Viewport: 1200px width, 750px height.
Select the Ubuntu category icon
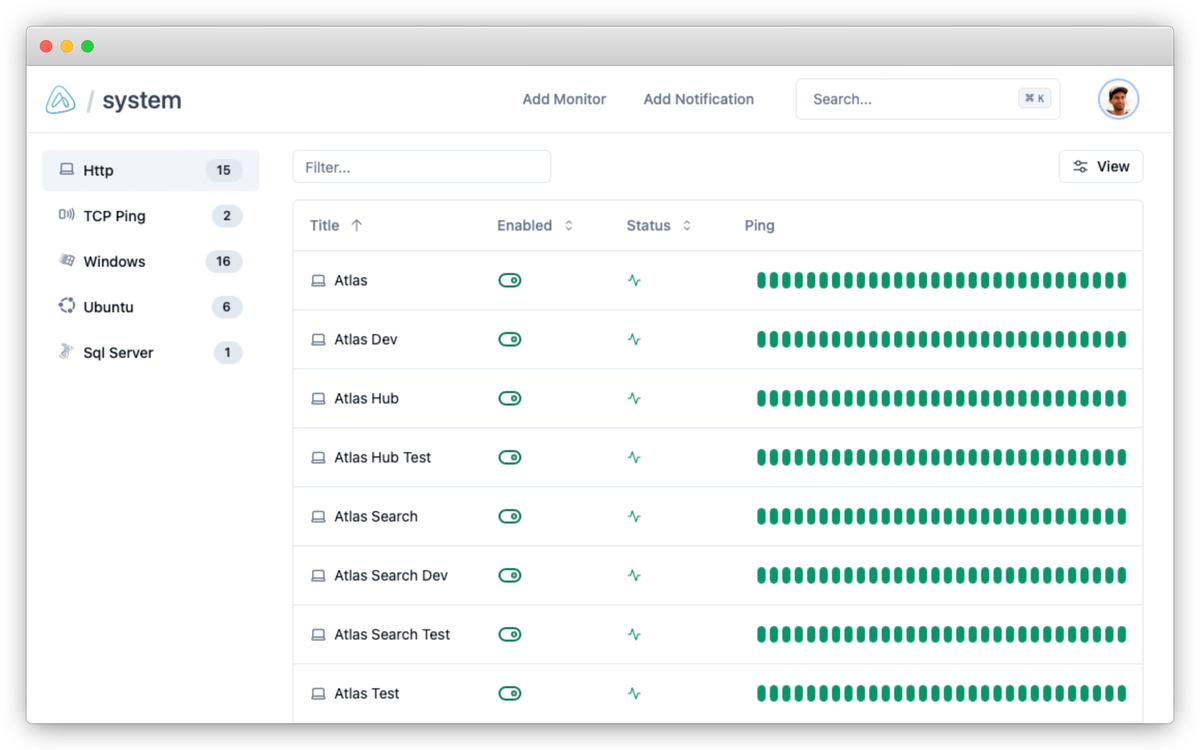click(66, 307)
